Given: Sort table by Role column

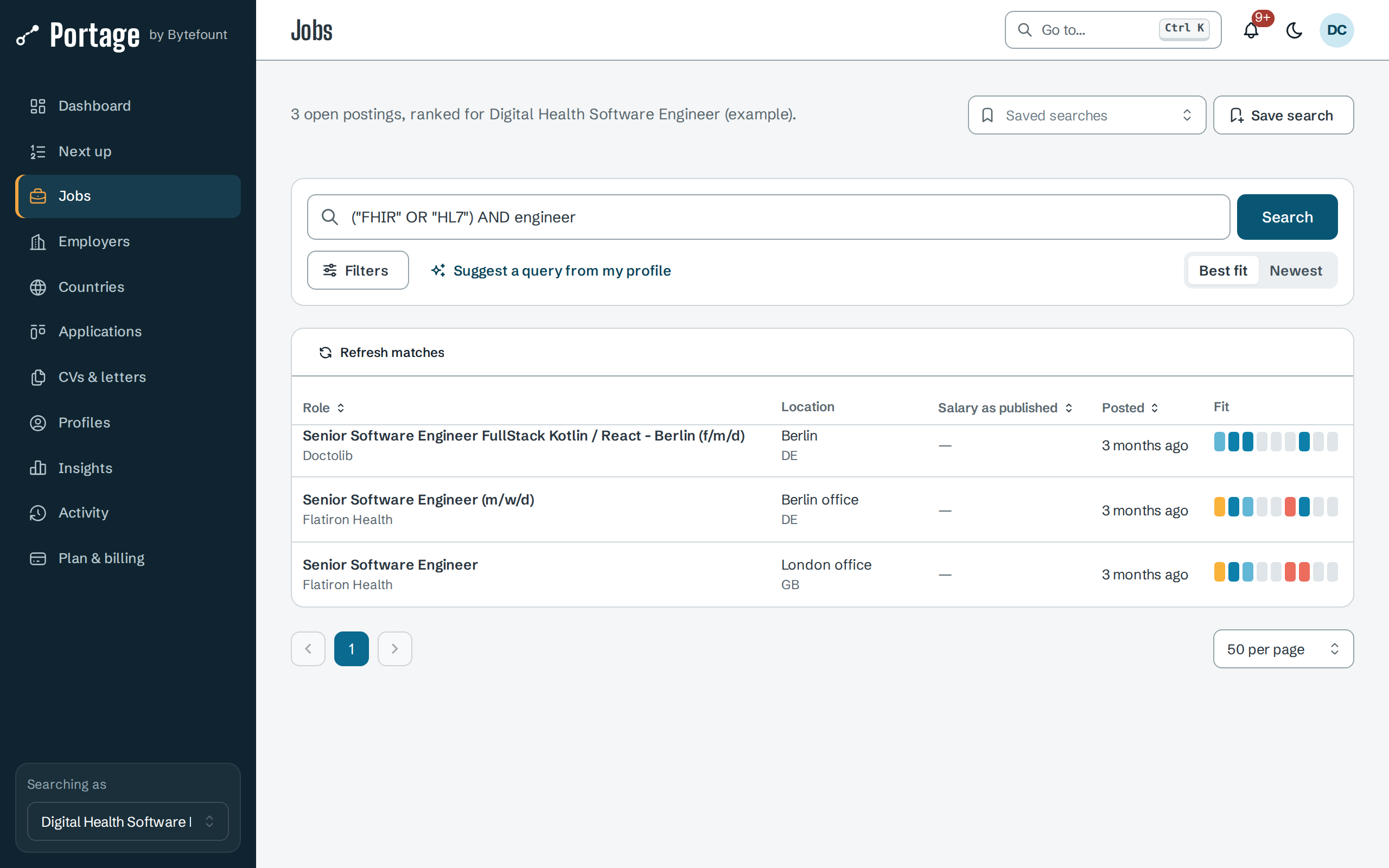Looking at the screenshot, I should [323, 407].
